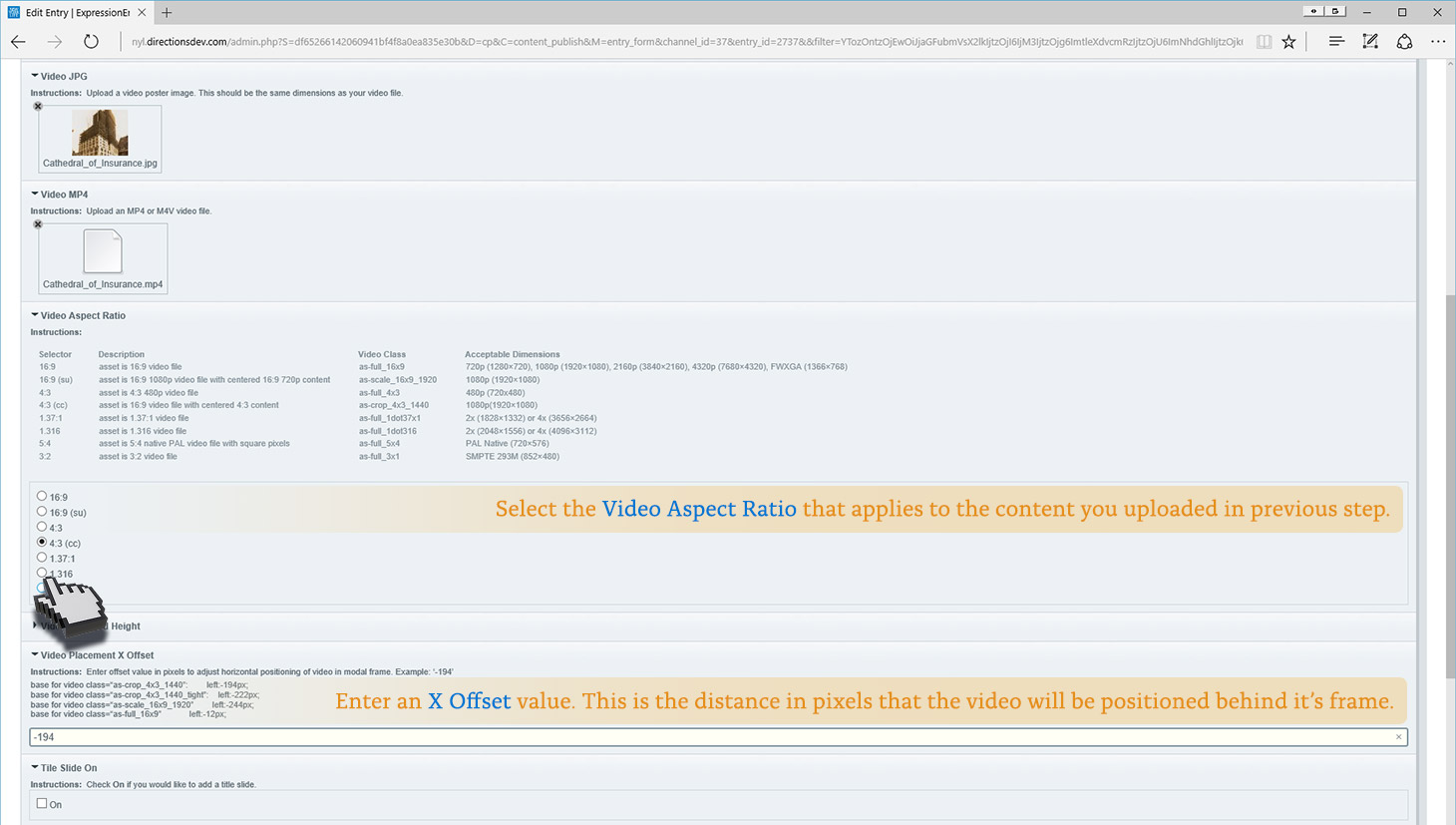Collapse the Video JPG section
Image resolution: width=1456 pixels, height=825 pixels.
(35, 76)
